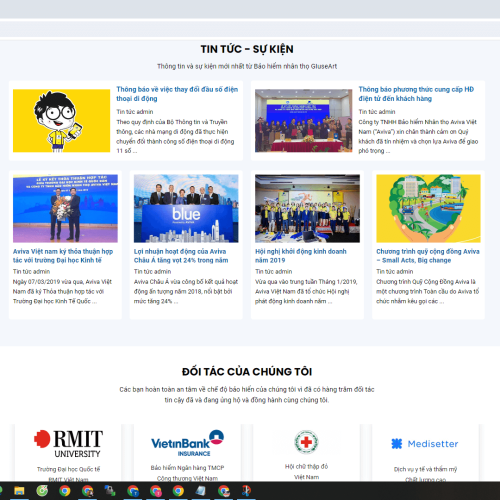Image resolution: width=500 pixels, height=500 pixels.
Task: Open 'Hội nghị khởi động kinh doanh năm 2019' article
Action: pos(301,256)
